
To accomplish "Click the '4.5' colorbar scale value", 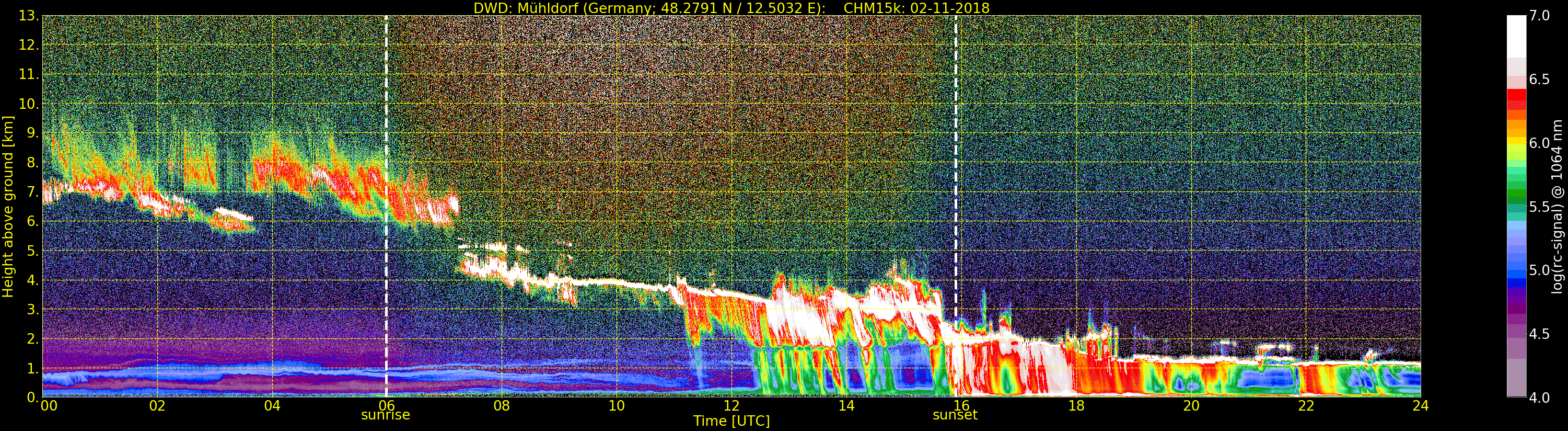I will tap(1539, 334).
